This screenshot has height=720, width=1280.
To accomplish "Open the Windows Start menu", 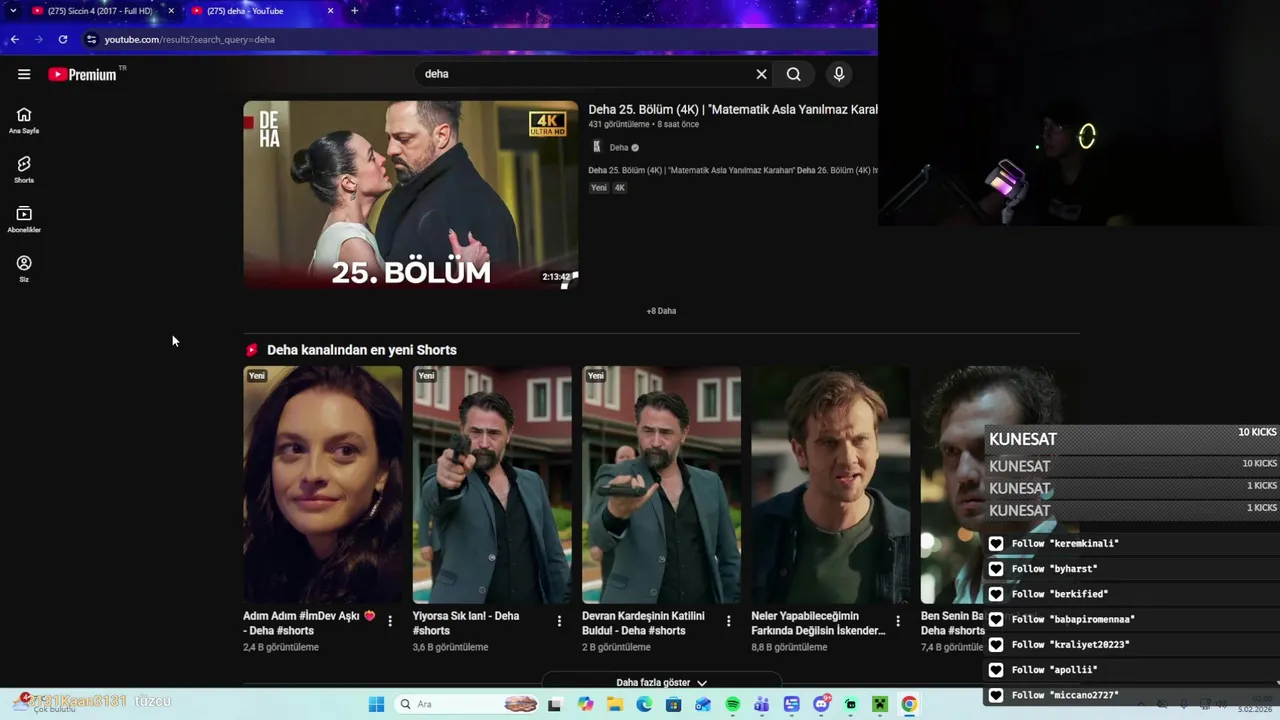I will click(376, 704).
